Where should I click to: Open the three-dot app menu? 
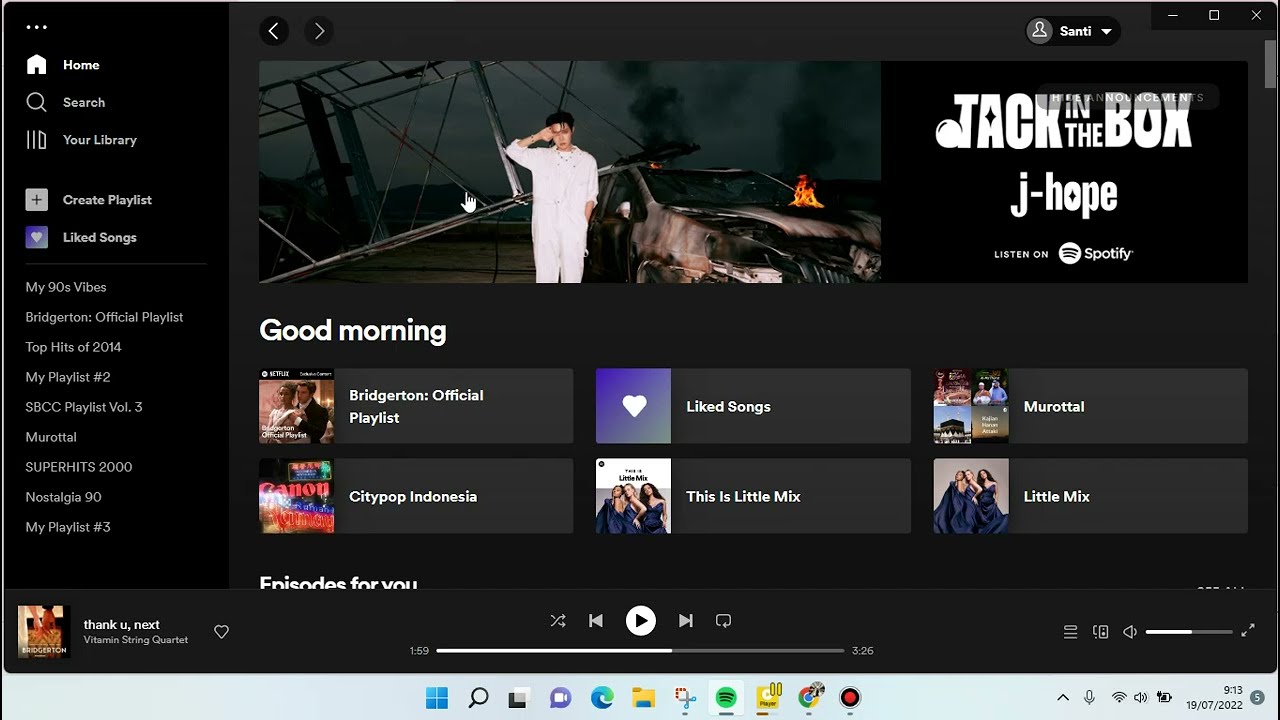tap(37, 28)
